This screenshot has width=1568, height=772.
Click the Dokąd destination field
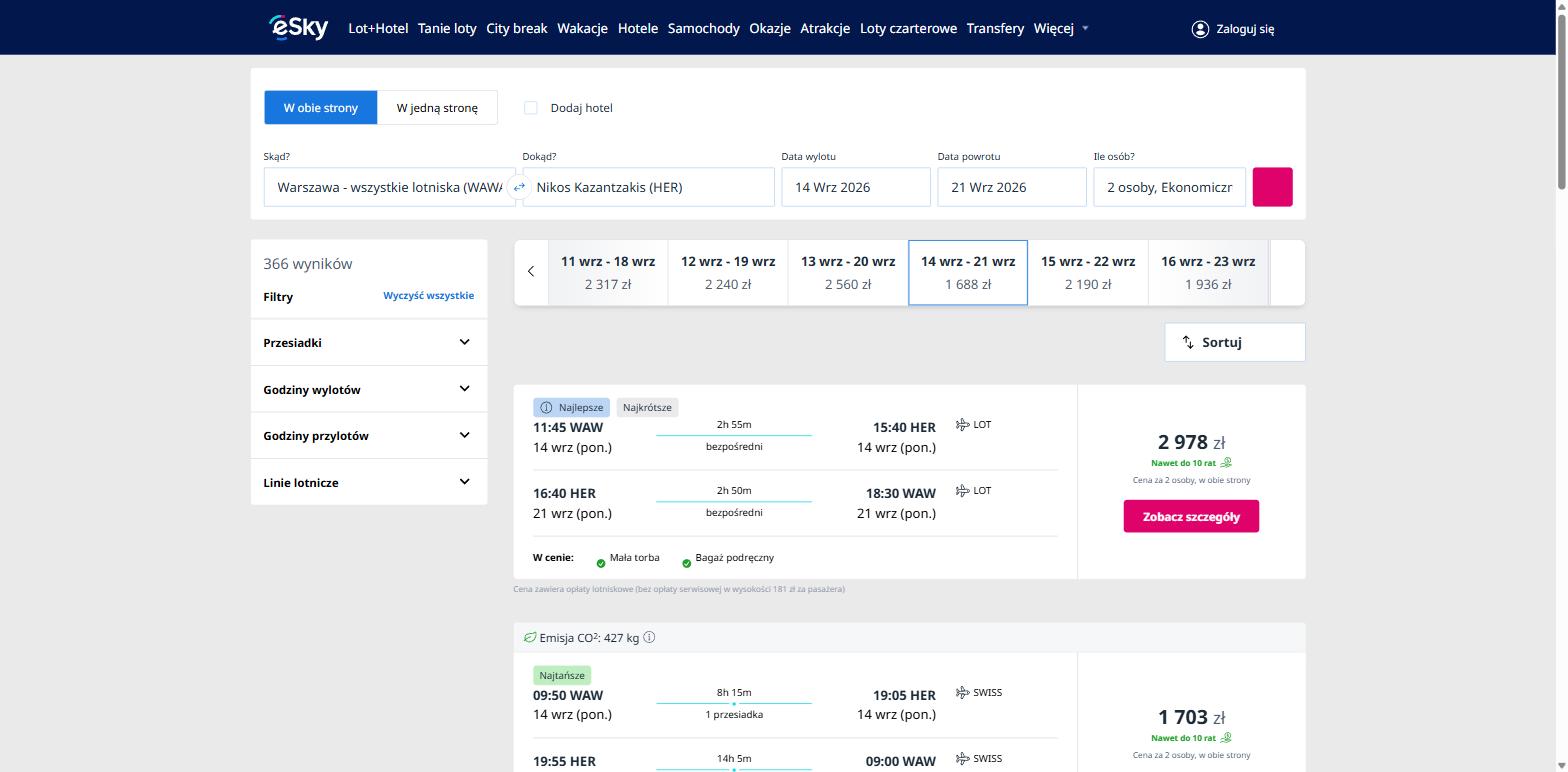point(649,187)
